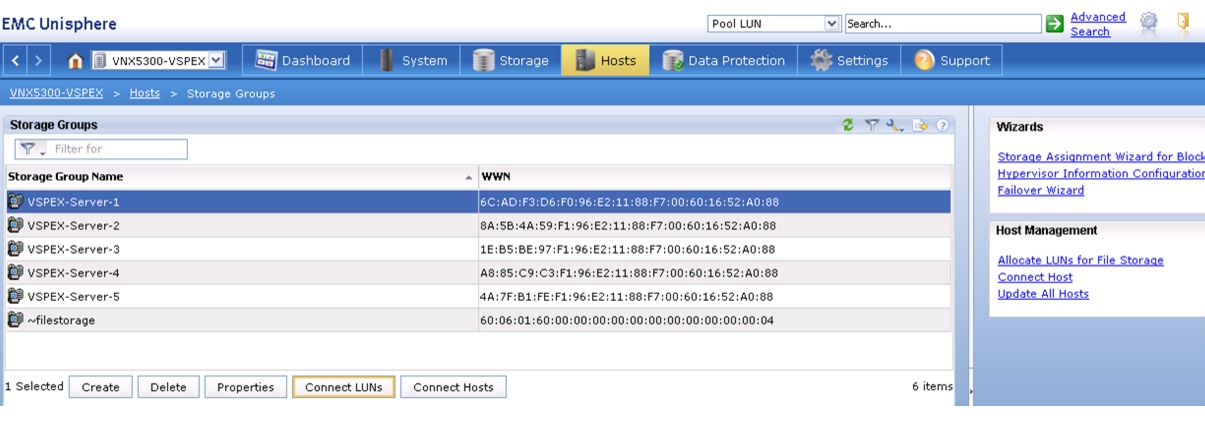The height and width of the screenshot is (440, 1205).
Task: Click the ~filestorage group icon
Action: (x=16, y=320)
